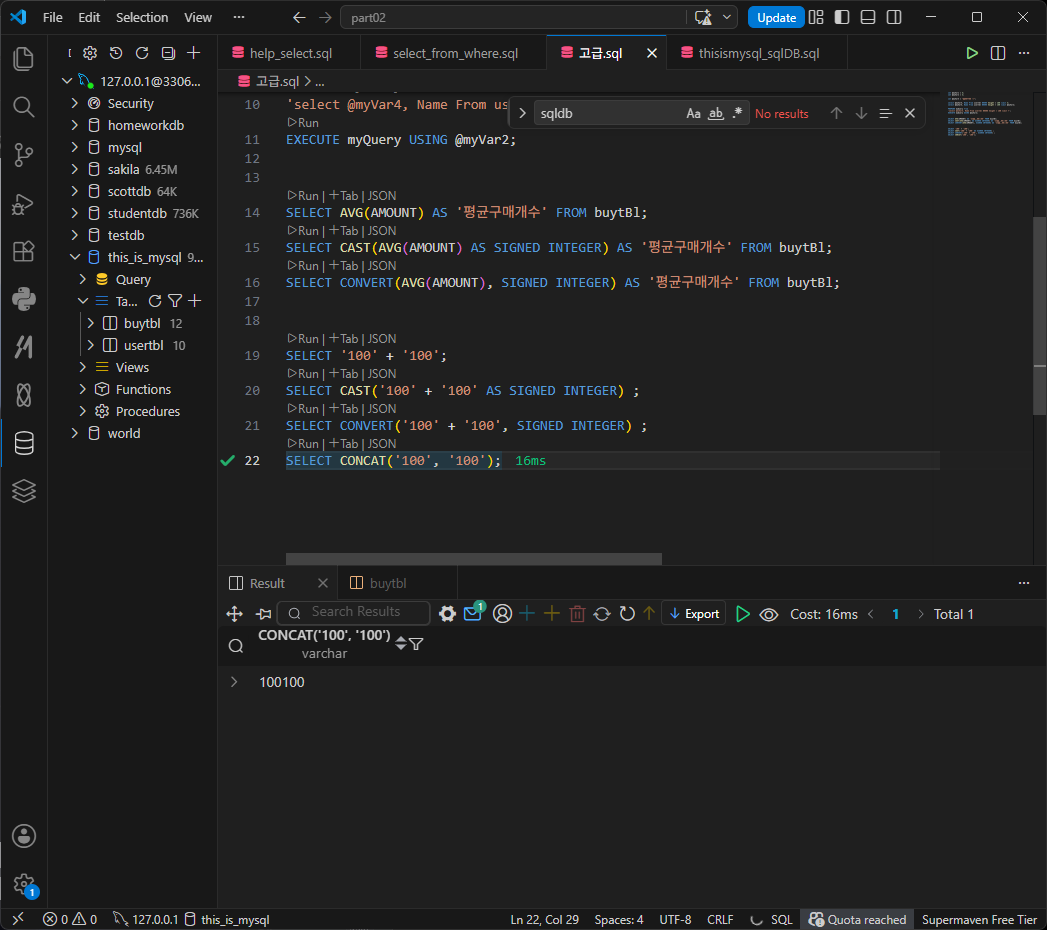Image resolution: width=1047 pixels, height=930 pixels.
Task: Switch to buytbl result tab
Action: (397, 583)
